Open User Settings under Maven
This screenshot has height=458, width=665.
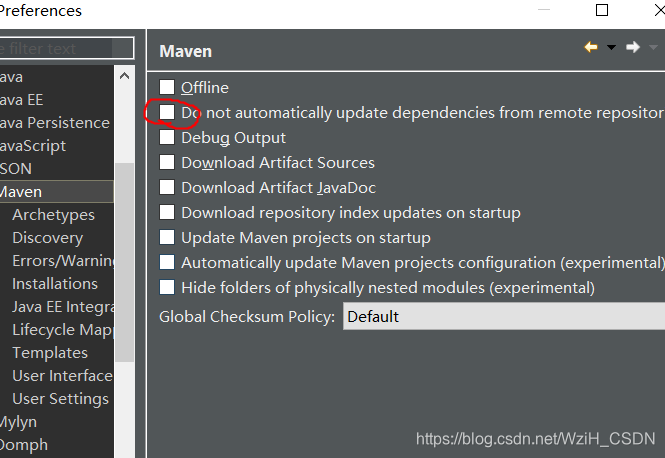point(61,398)
